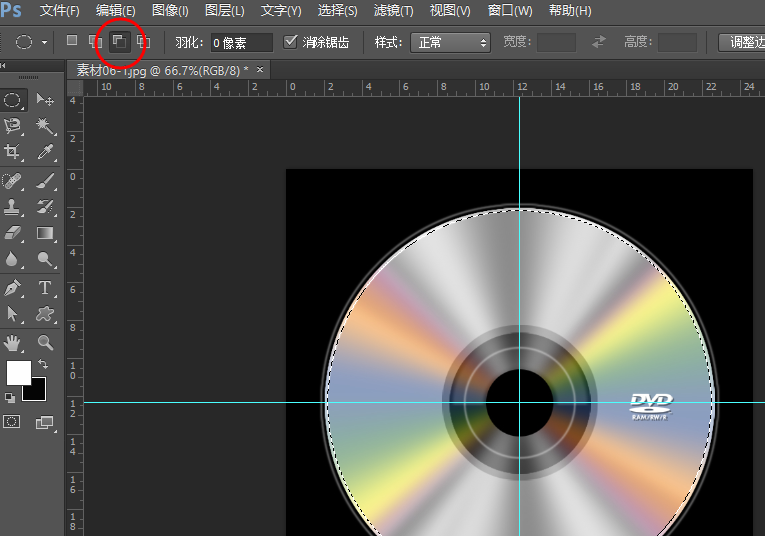The width and height of the screenshot is (765, 536).
Task: Select the Elliptical Marquee tool in toolbox
Action: pos(12,100)
